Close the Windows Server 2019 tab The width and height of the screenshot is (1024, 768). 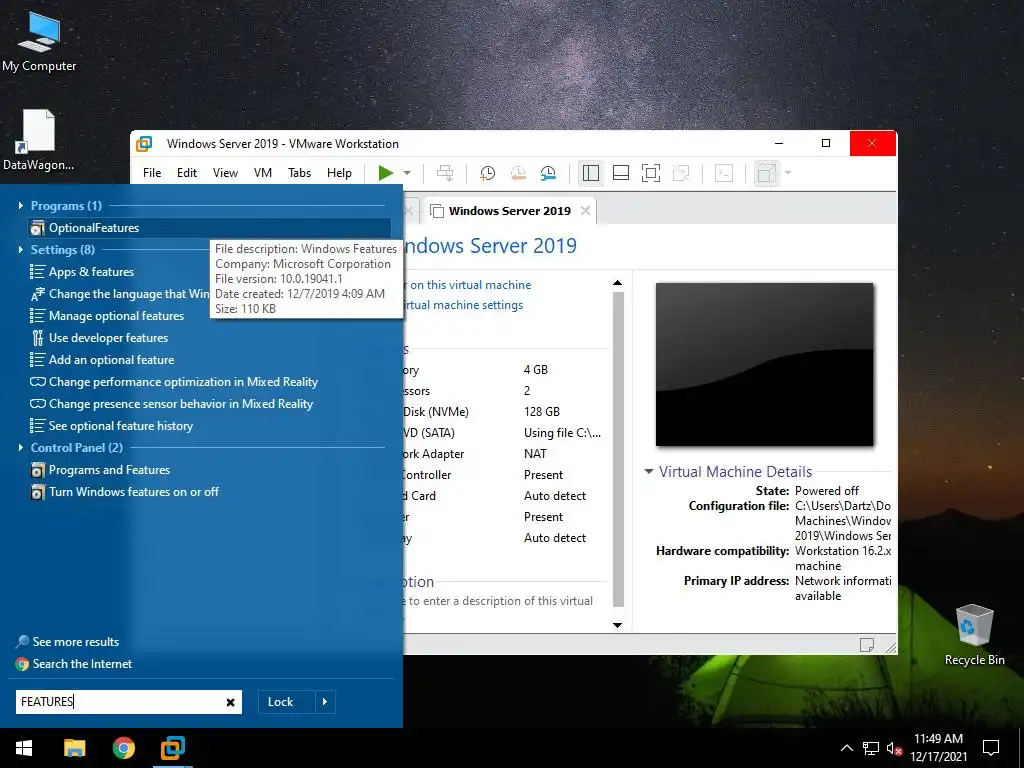585,210
